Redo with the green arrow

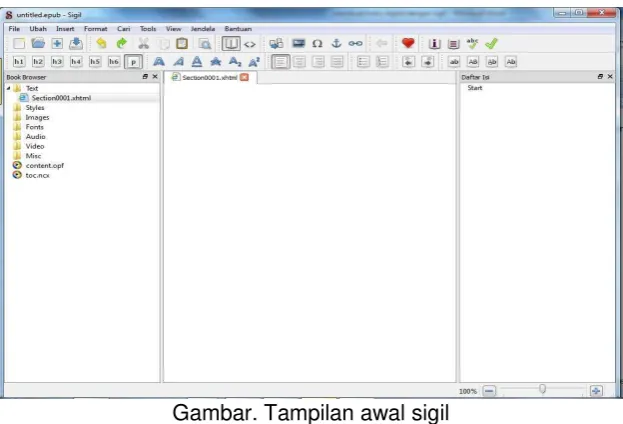(x=122, y=43)
